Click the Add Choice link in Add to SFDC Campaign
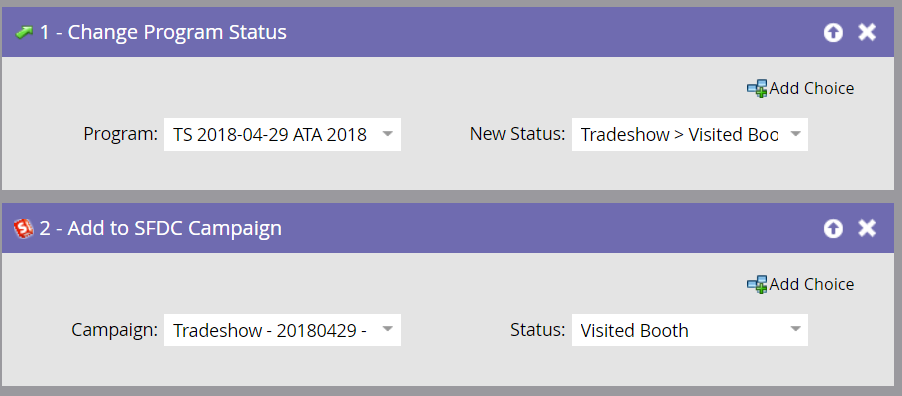 click(812, 284)
